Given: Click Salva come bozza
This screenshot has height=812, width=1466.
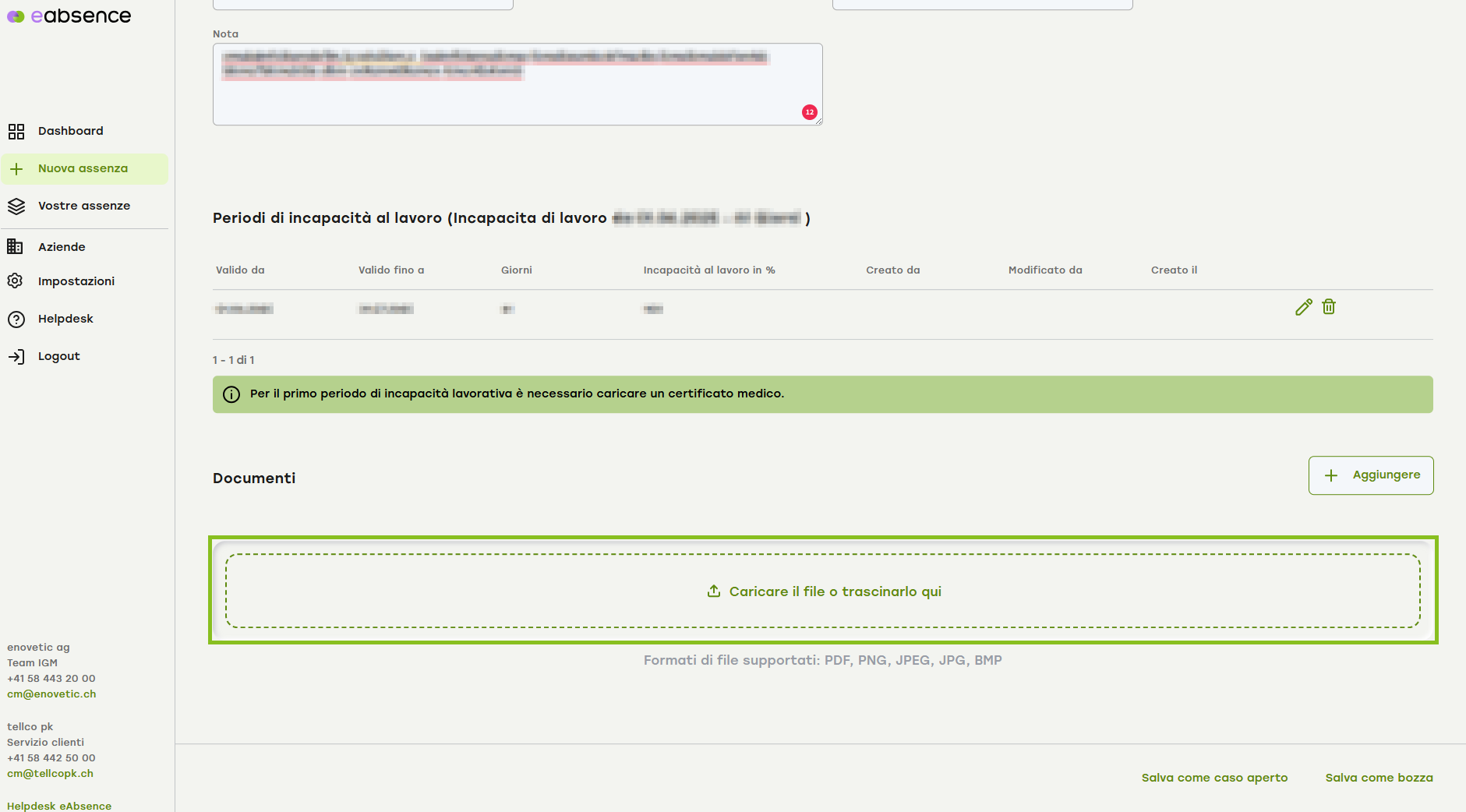Looking at the screenshot, I should coord(1379,778).
